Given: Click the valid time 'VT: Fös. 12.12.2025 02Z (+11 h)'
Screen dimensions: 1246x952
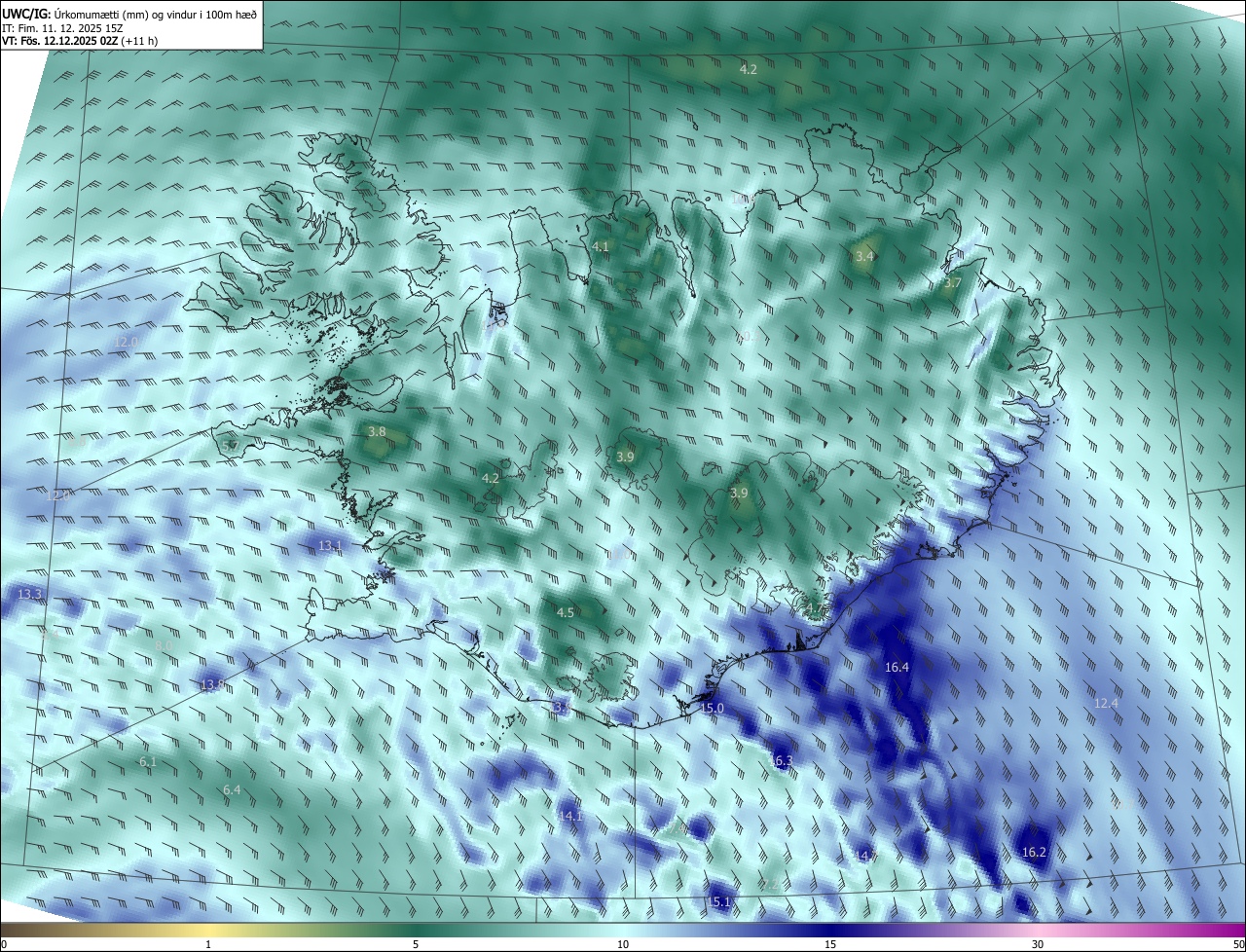Looking at the screenshot, I should [x=80, y=42].
